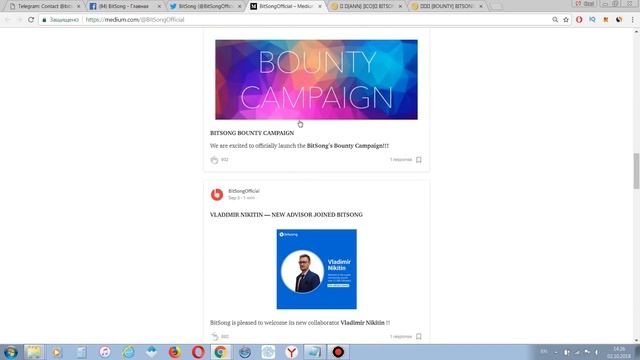Open the red Opera extension icon
Screen dimensions: 640x360
(x=579, y=20)
